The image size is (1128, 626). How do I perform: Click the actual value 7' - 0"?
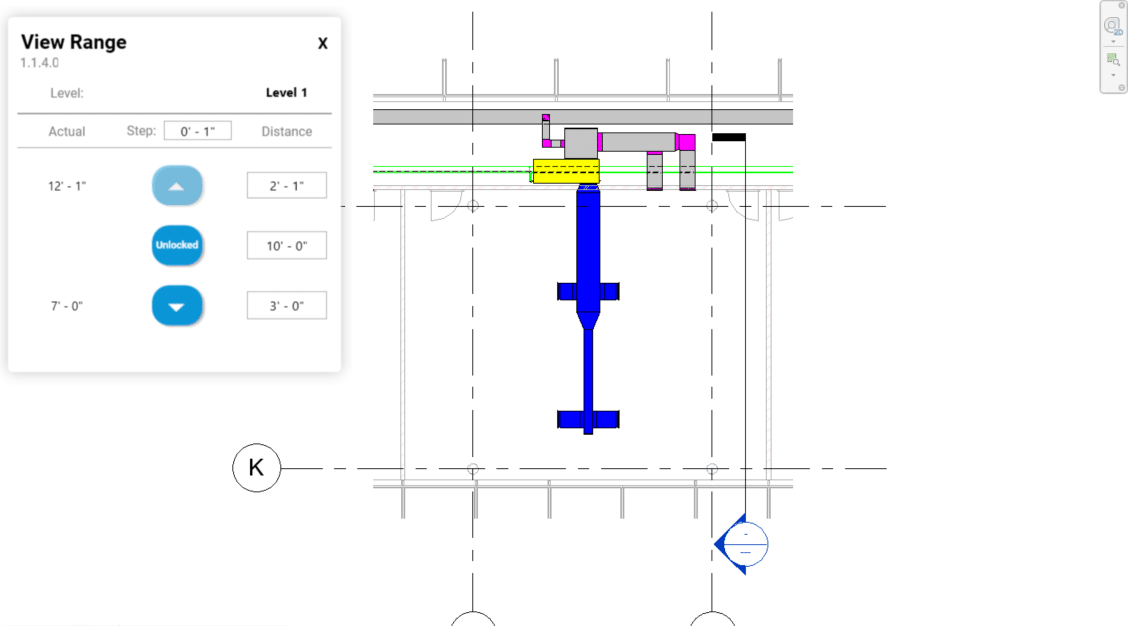pos(67,306)
